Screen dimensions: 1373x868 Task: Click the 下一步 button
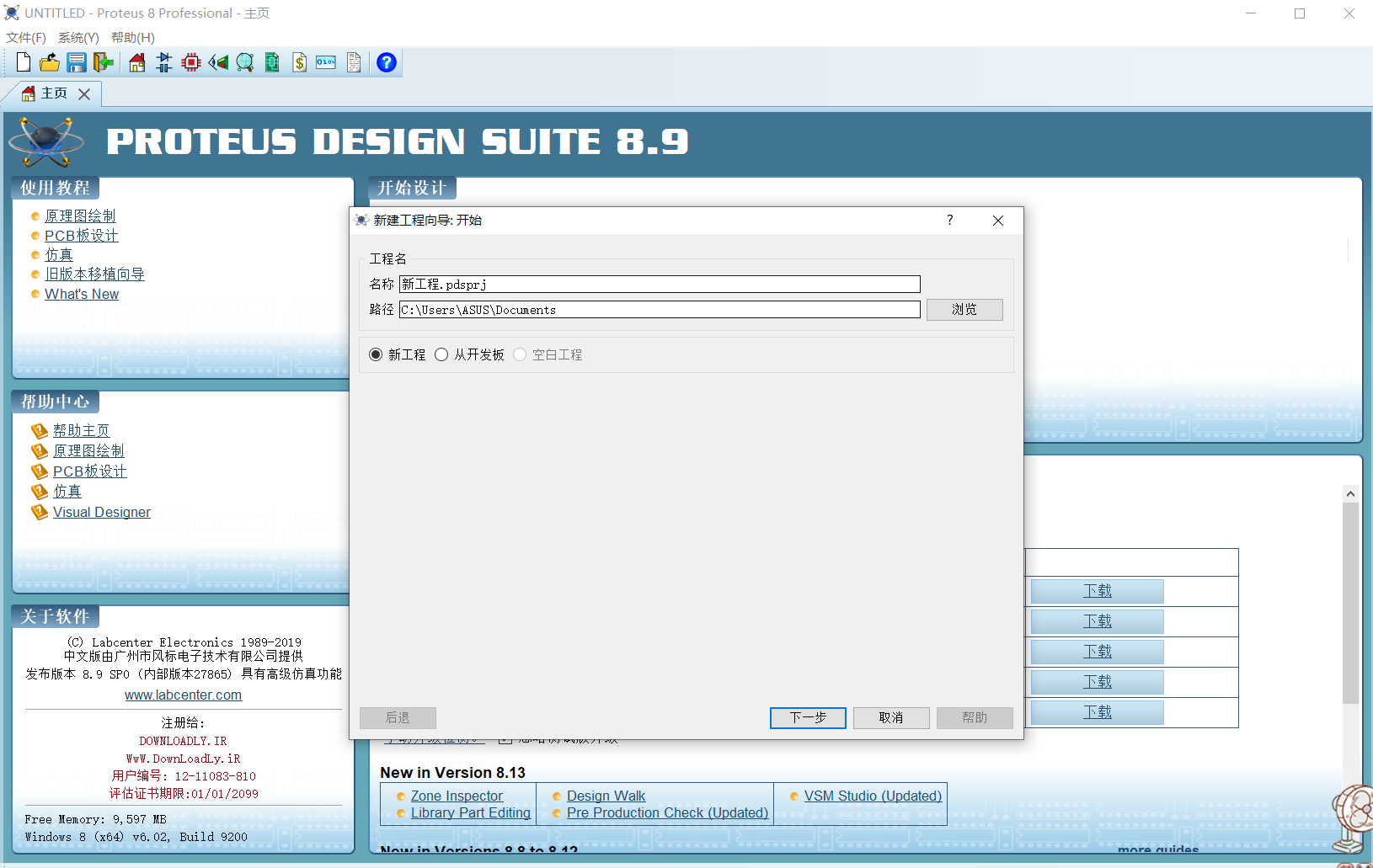pyautogui.click(x=808, y=717)
